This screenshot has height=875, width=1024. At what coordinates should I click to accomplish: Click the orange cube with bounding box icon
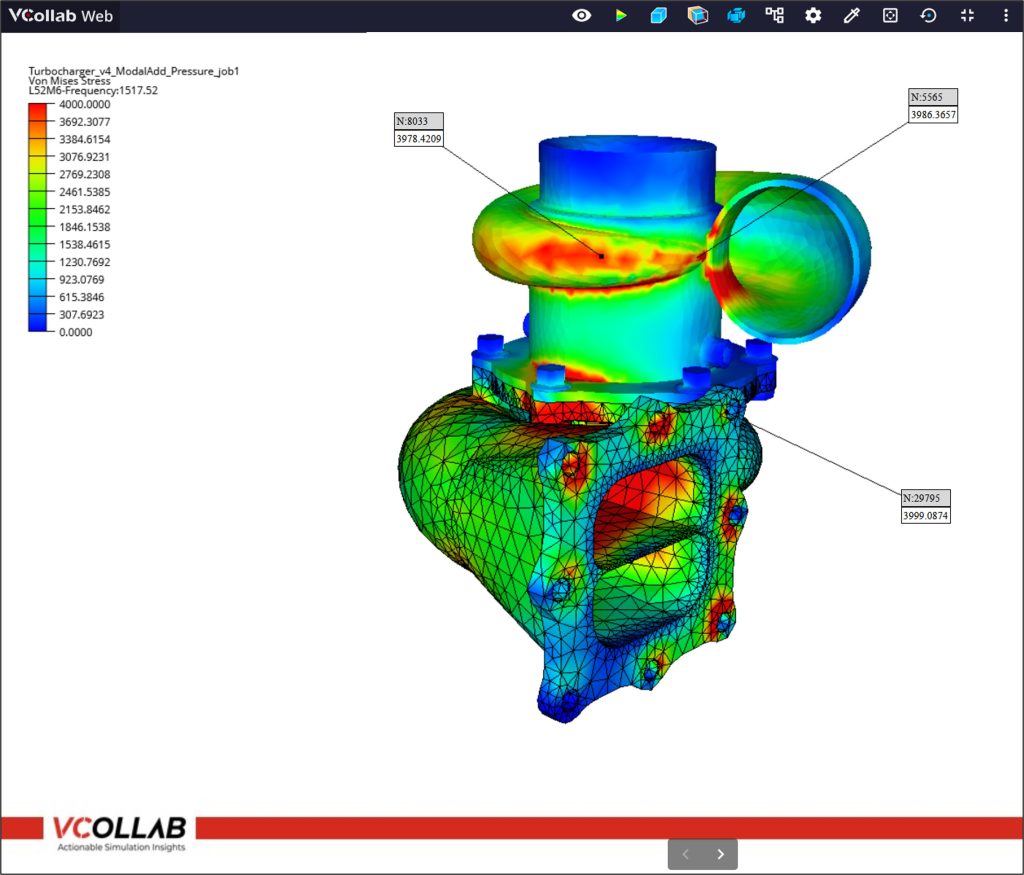click(697, 16)
